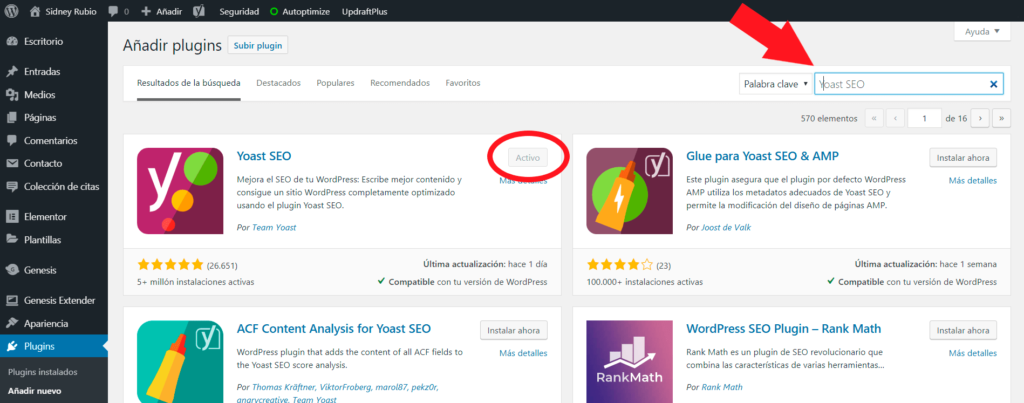
Task: Open the comments bubble in the admin bar
Action: (x=114, y=12)
